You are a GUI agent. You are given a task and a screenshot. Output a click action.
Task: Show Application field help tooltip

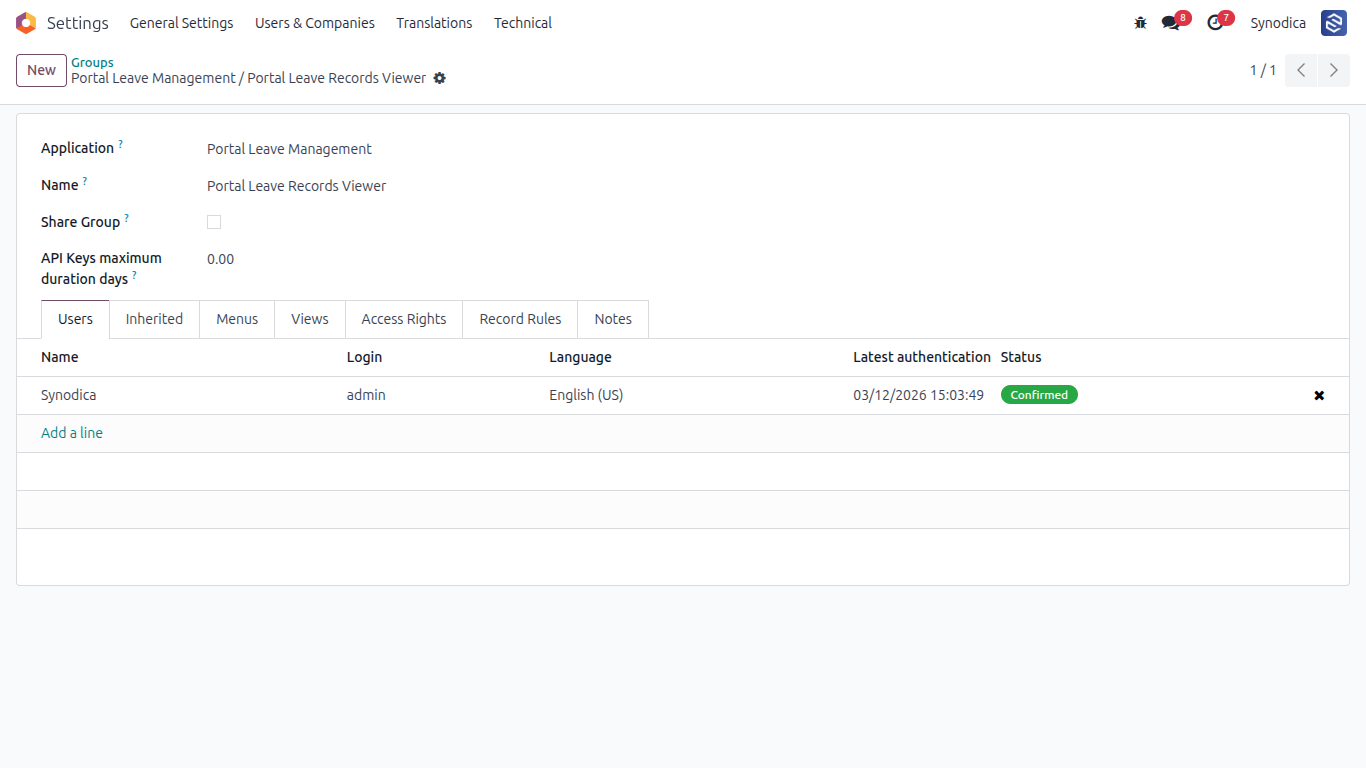(x=121, y=144)
